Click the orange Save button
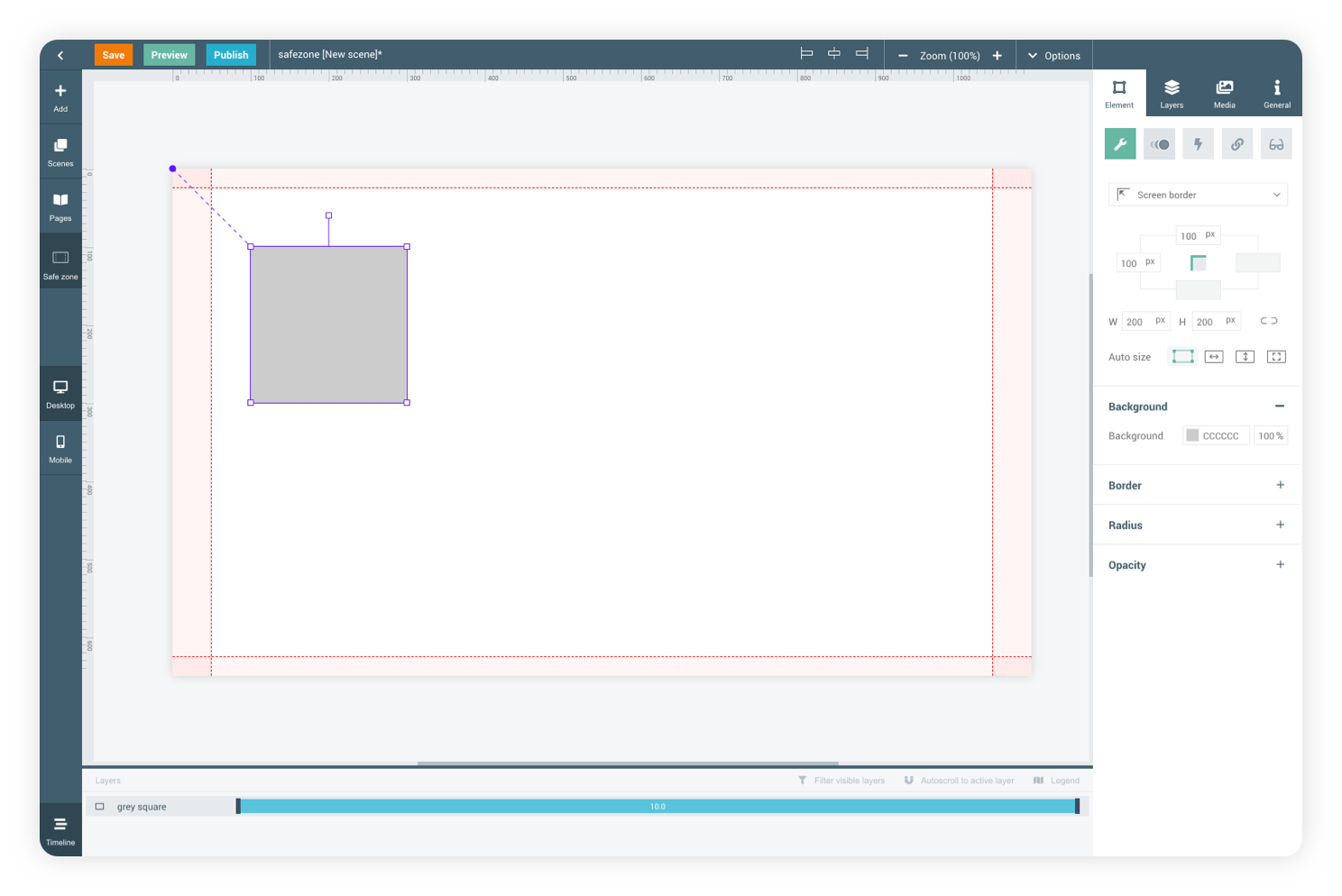This screenshot has height=896, width=1342. pos(114,55)
